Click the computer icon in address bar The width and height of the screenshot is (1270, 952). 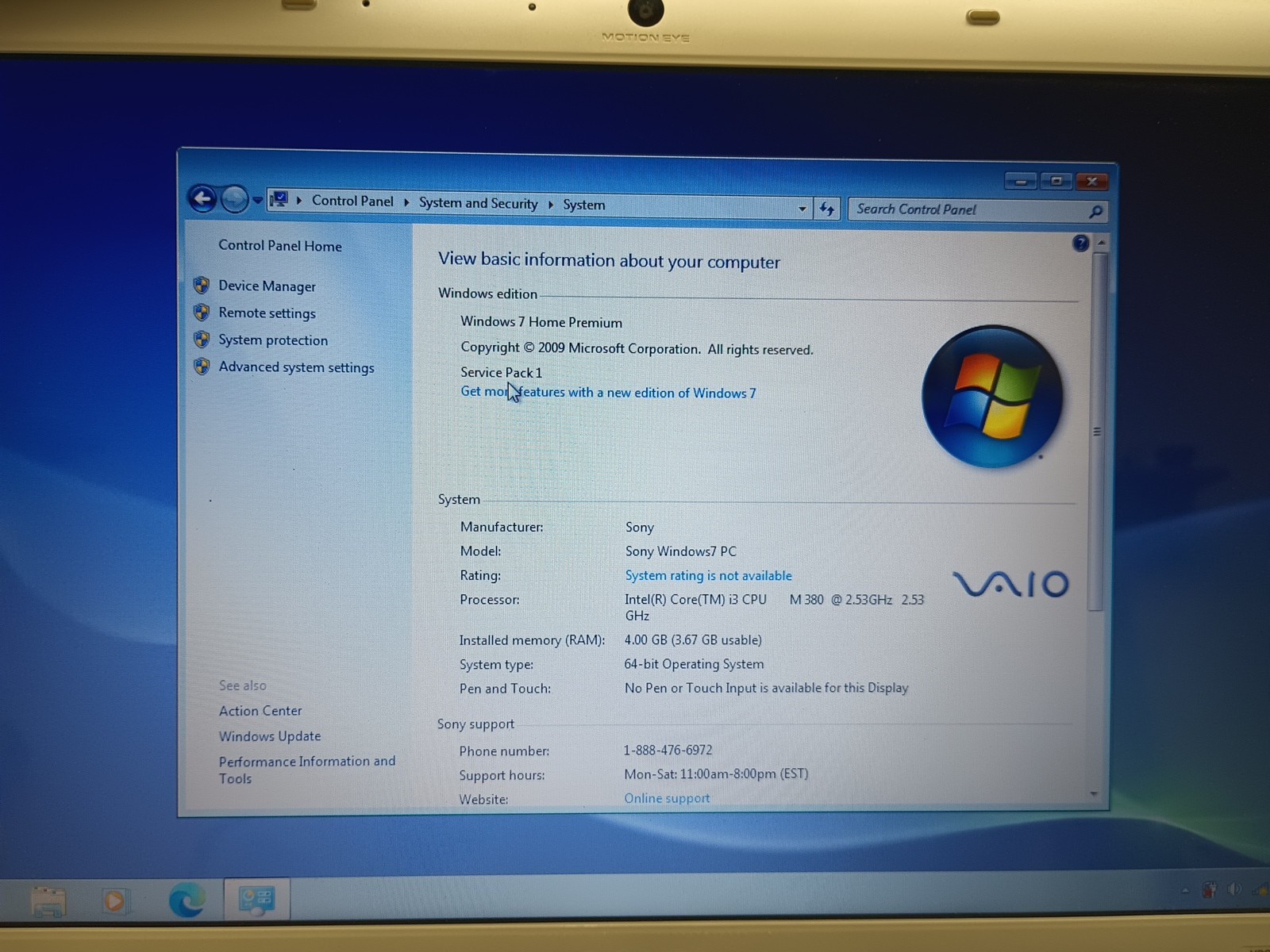pos(279,200)
